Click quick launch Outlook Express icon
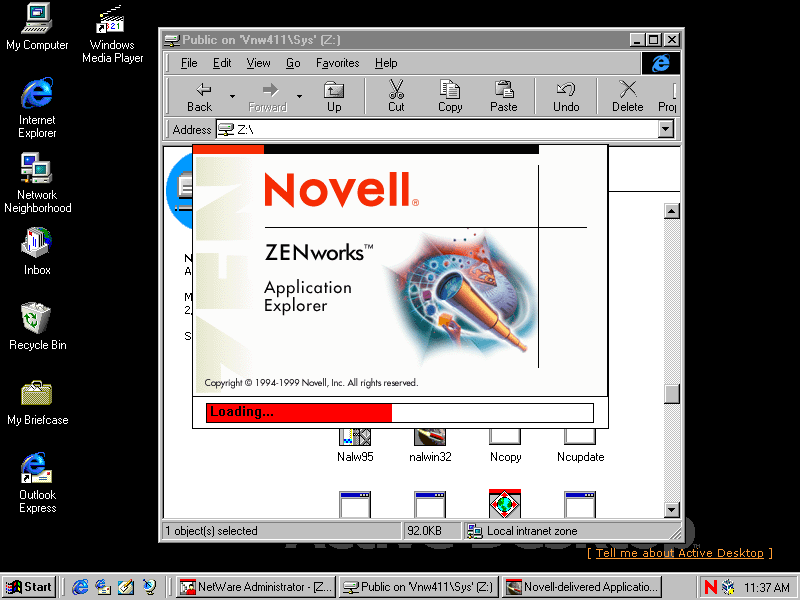 [x=103, y=587]
